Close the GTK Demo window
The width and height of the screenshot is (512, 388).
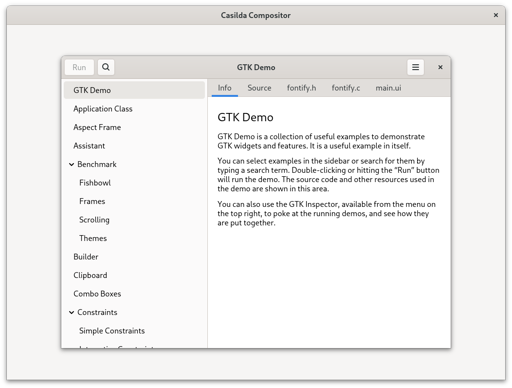[440, 67]
